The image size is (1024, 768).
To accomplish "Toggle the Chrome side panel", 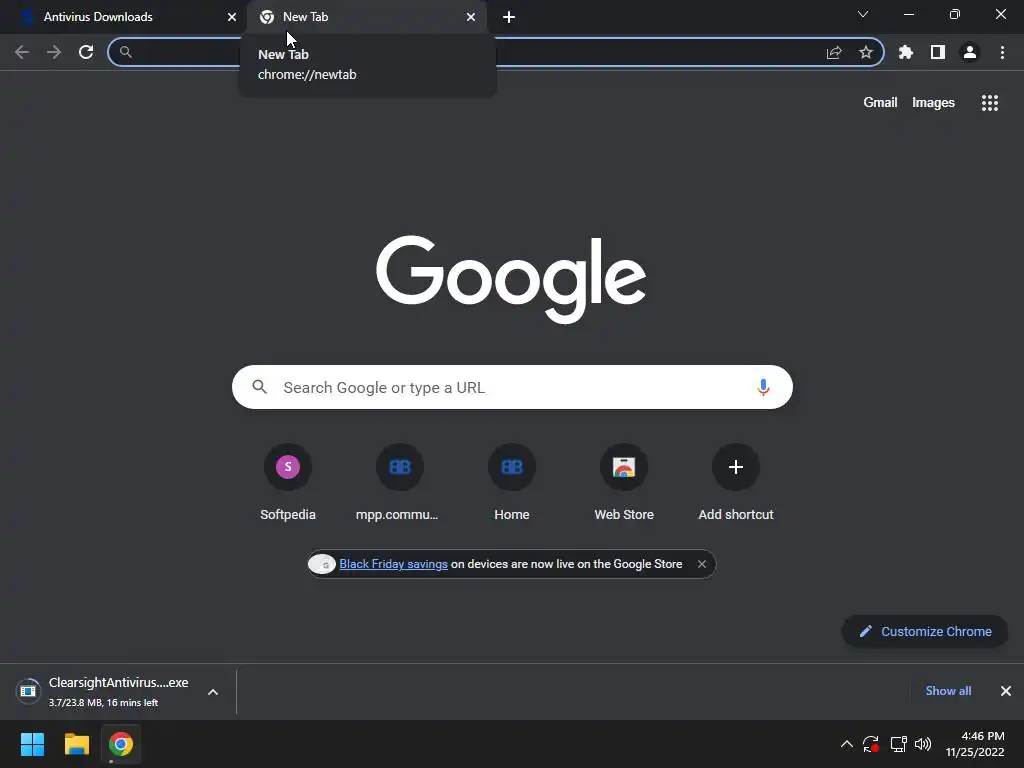I will tap(938, 52).
